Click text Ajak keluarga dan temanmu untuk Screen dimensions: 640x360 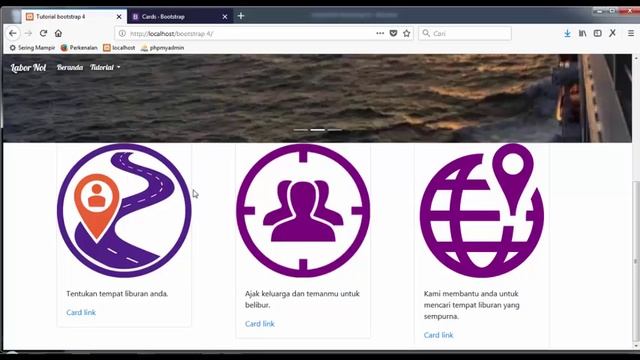(302, 293)
